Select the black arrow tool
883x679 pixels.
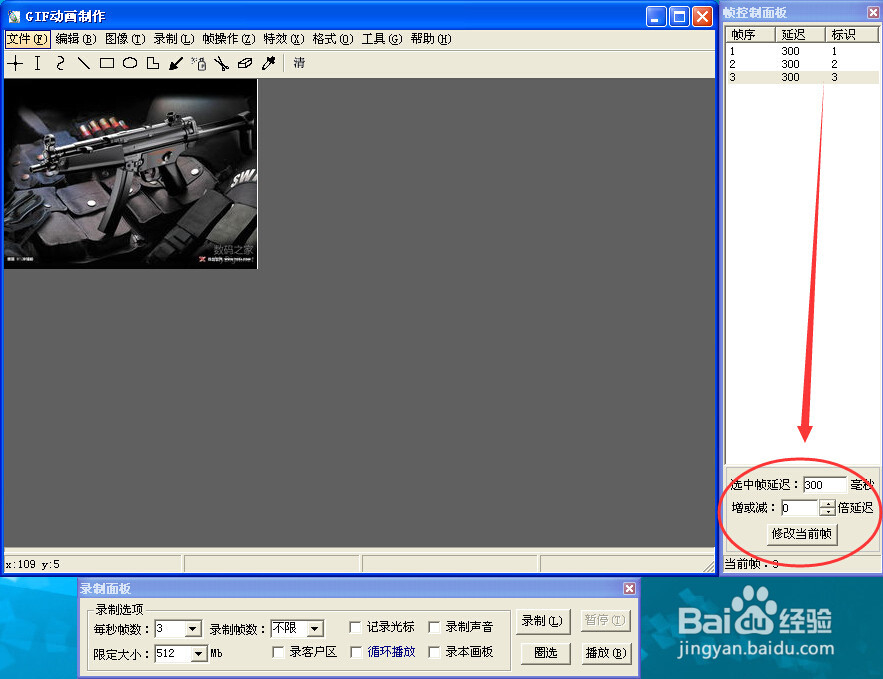point(176,63)
